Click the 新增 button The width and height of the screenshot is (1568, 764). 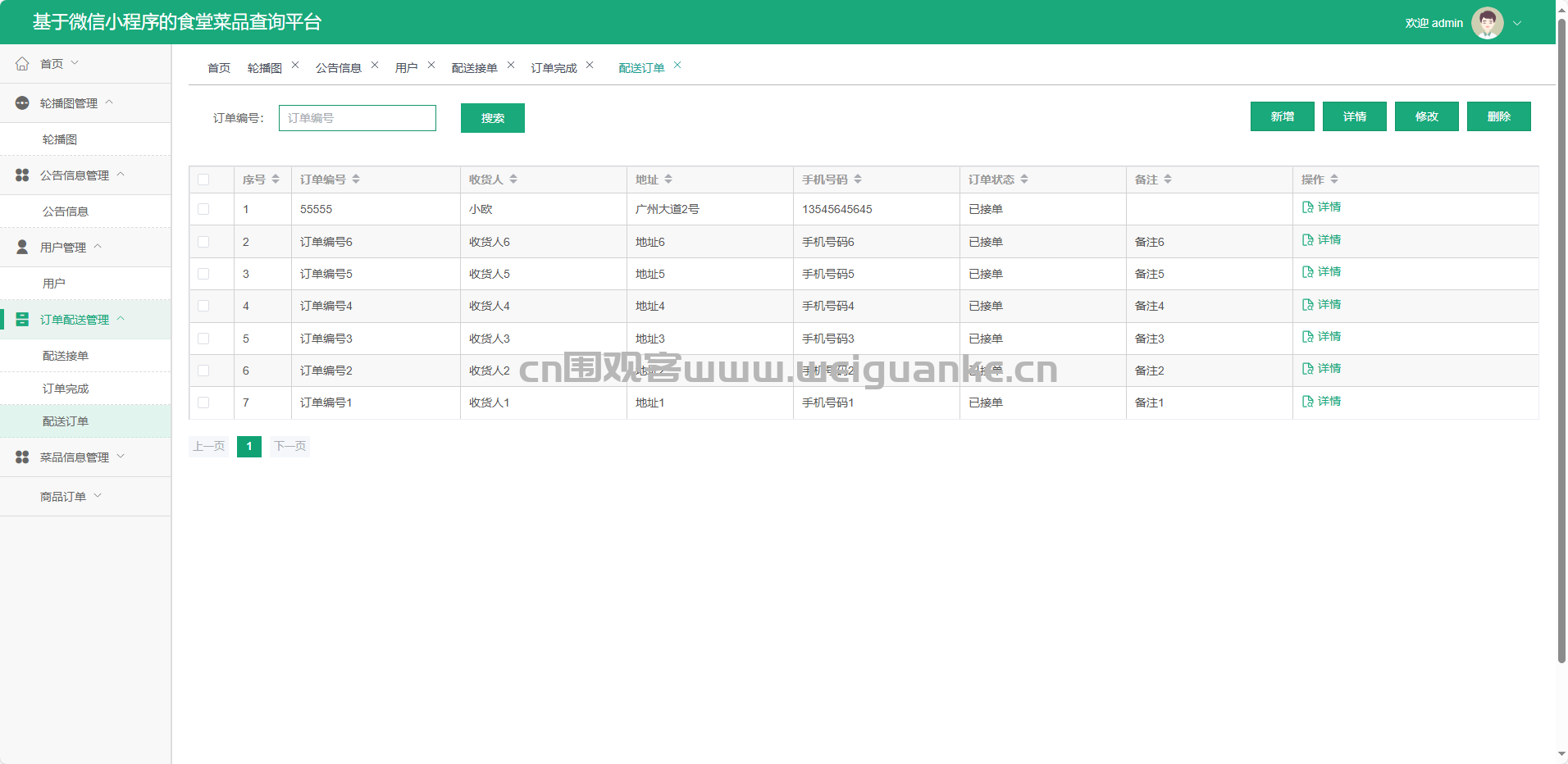pyautogui.click(x=1282, y=116)
